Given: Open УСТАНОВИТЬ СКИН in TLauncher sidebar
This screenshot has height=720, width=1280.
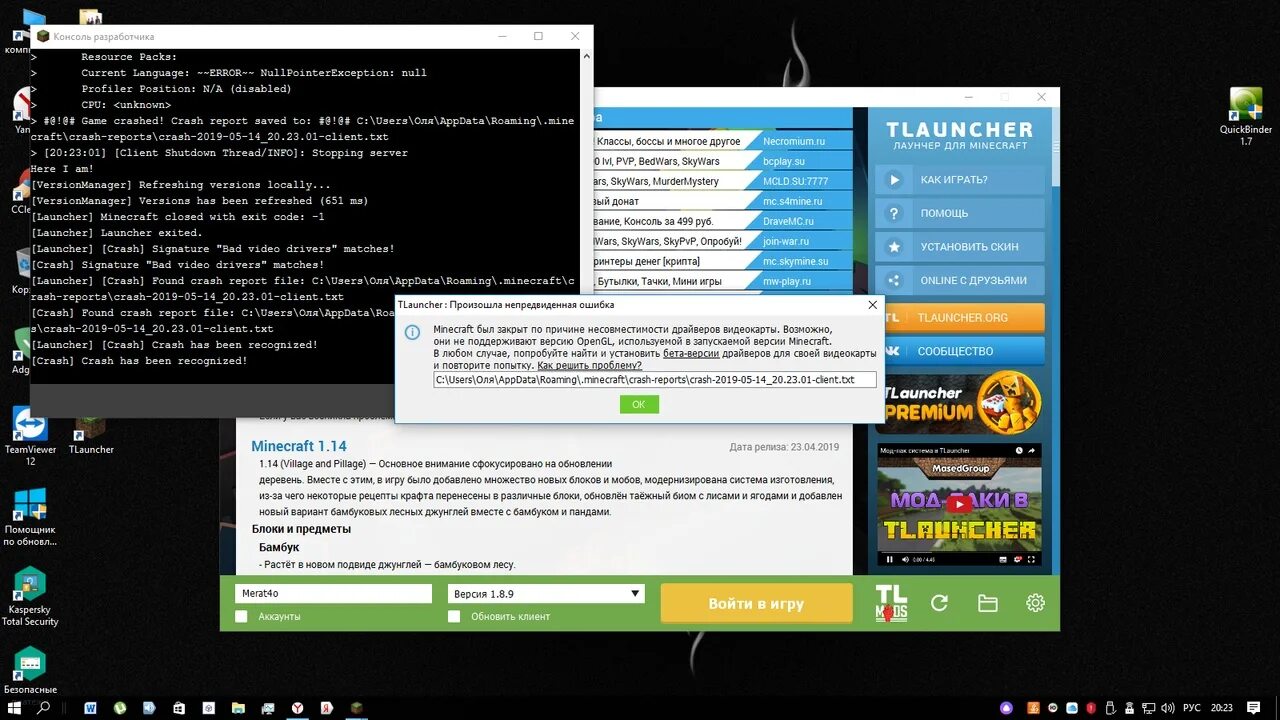Looking at the screenshot, I should [960, 246].
